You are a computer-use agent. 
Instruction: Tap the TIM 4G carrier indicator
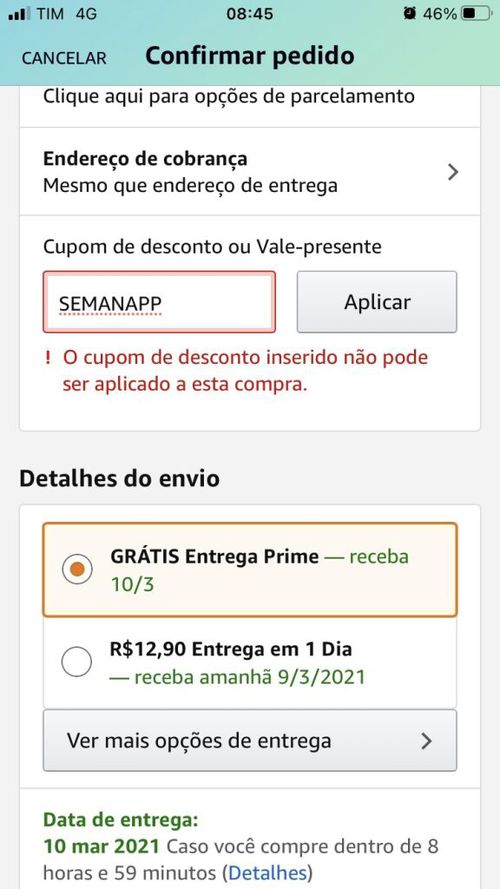pyautogui.click(x=67, y=14)
